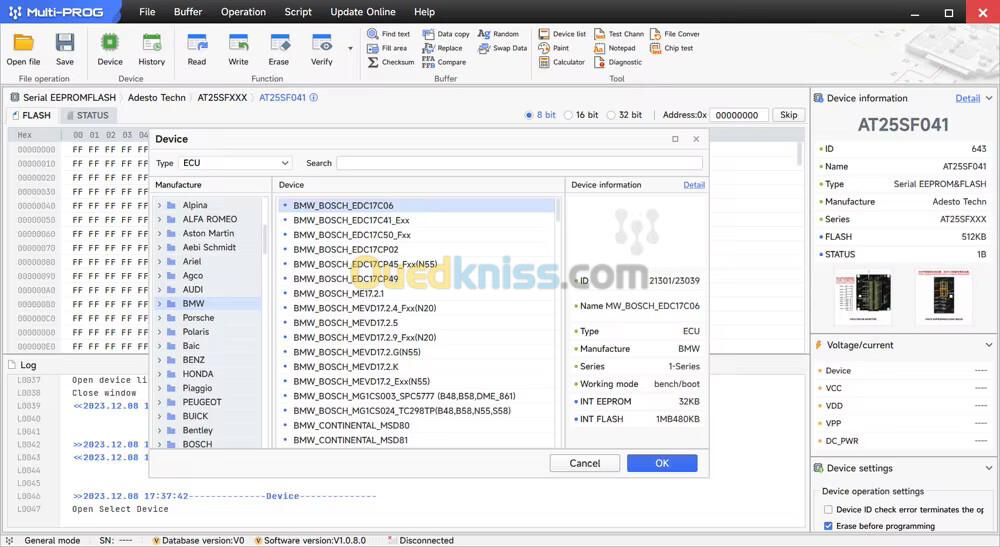Image resolution: width=1000 pixels, height=547 pixels.
Task: Select the 32 bit radio button
Action: pyautogui.click(x=611, y=115)
